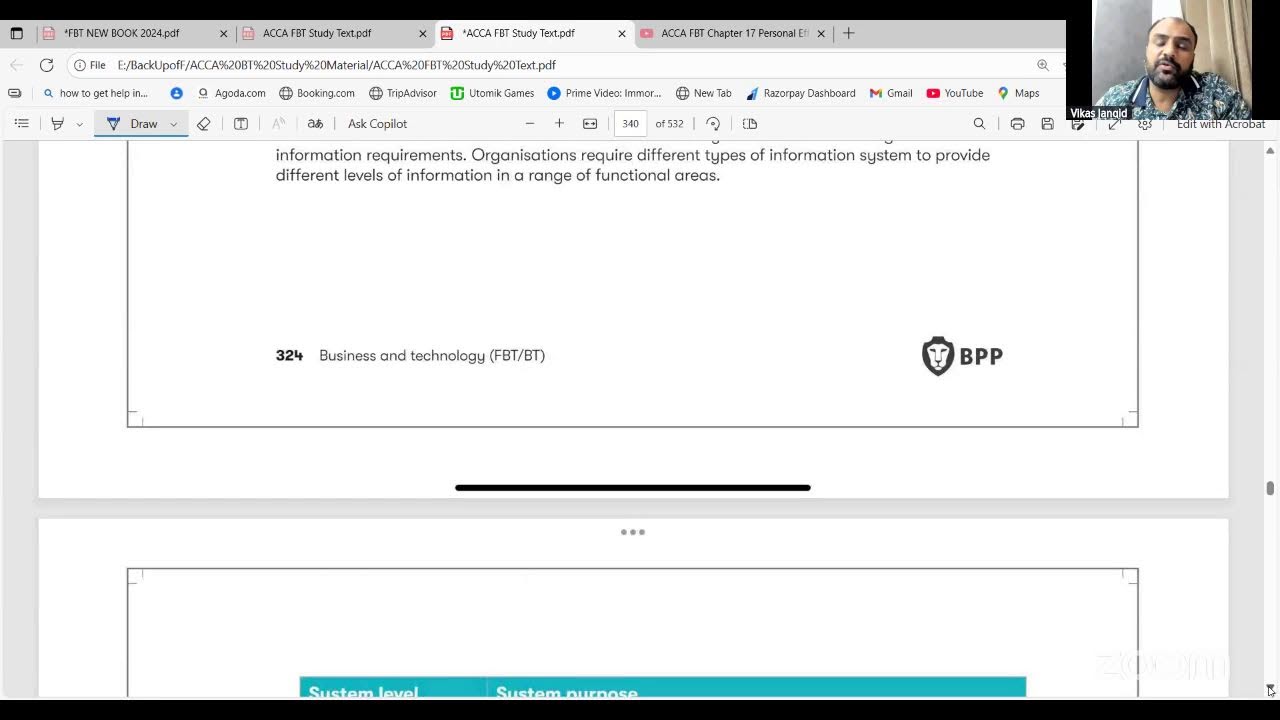Open a new browser tab

tap(849, 33)
